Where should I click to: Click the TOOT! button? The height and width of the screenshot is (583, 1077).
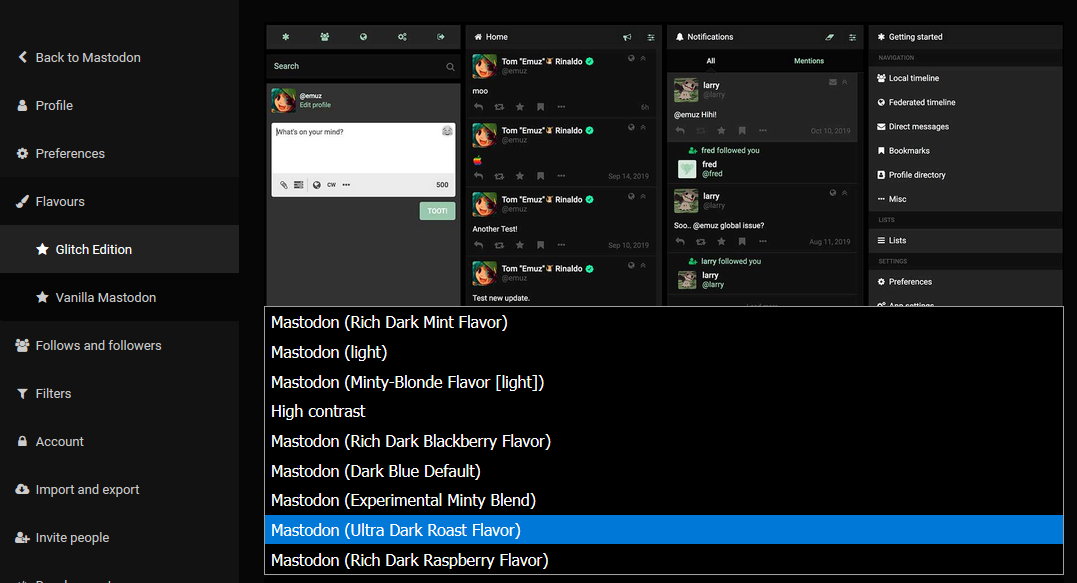pyautogui.click(x=438, y=211)
